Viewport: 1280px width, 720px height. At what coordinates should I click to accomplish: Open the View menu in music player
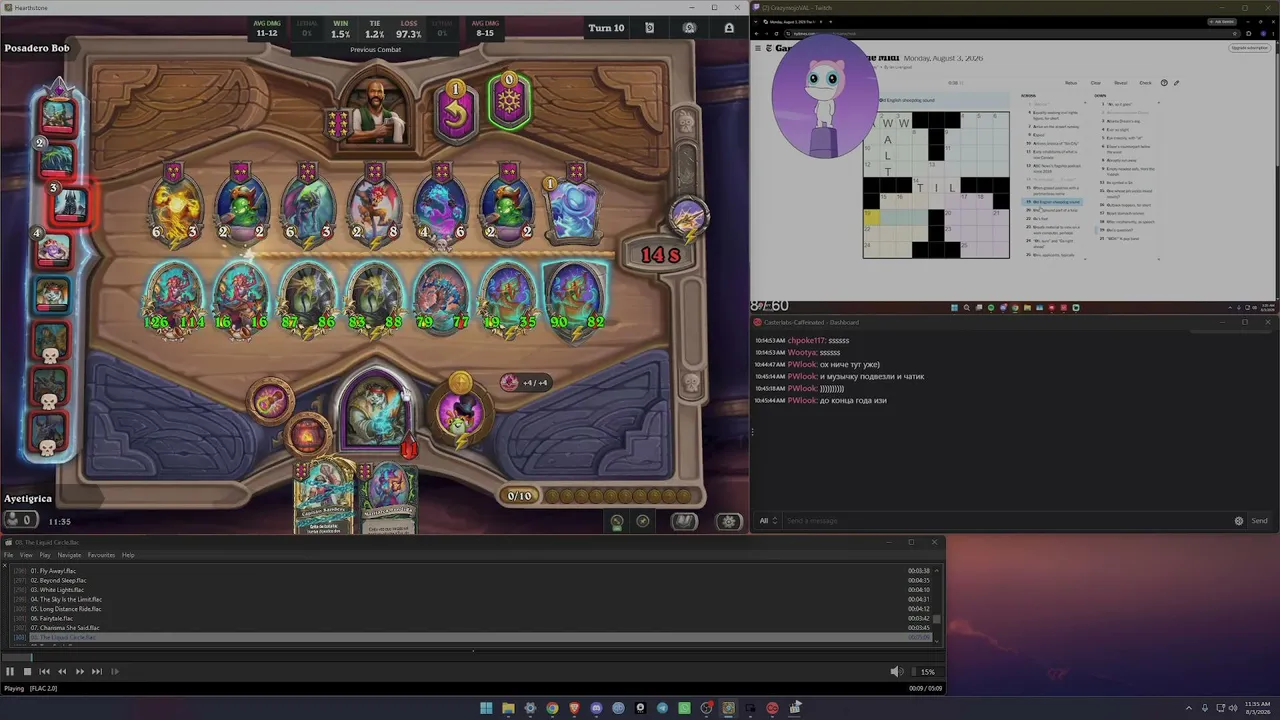[26, 555]
